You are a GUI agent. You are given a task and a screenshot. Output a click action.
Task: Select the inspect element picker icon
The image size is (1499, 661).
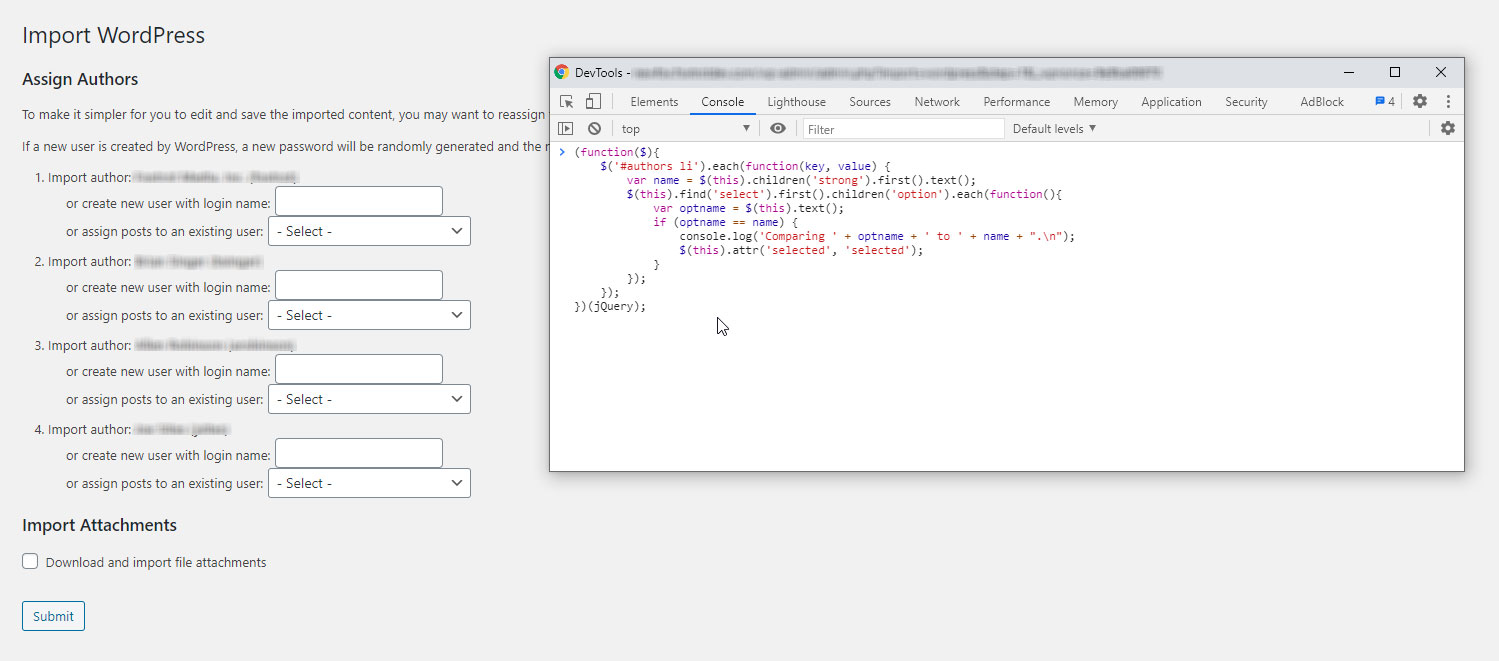567,101
